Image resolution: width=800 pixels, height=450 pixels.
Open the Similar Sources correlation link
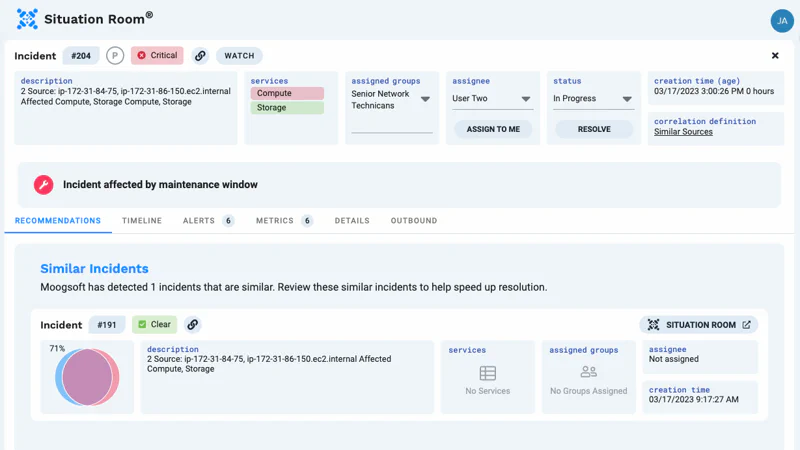coord(683,132)
